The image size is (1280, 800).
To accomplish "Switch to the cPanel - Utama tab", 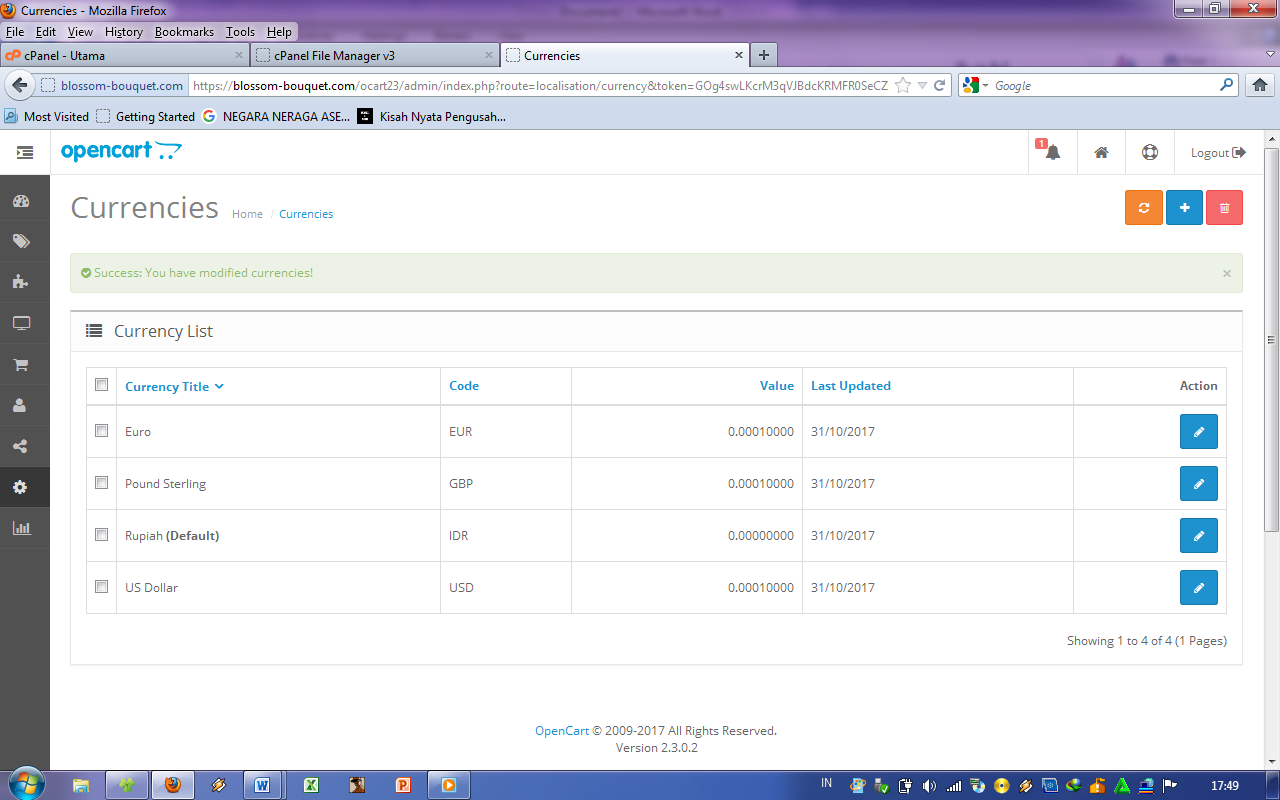I will click(124, 55).
